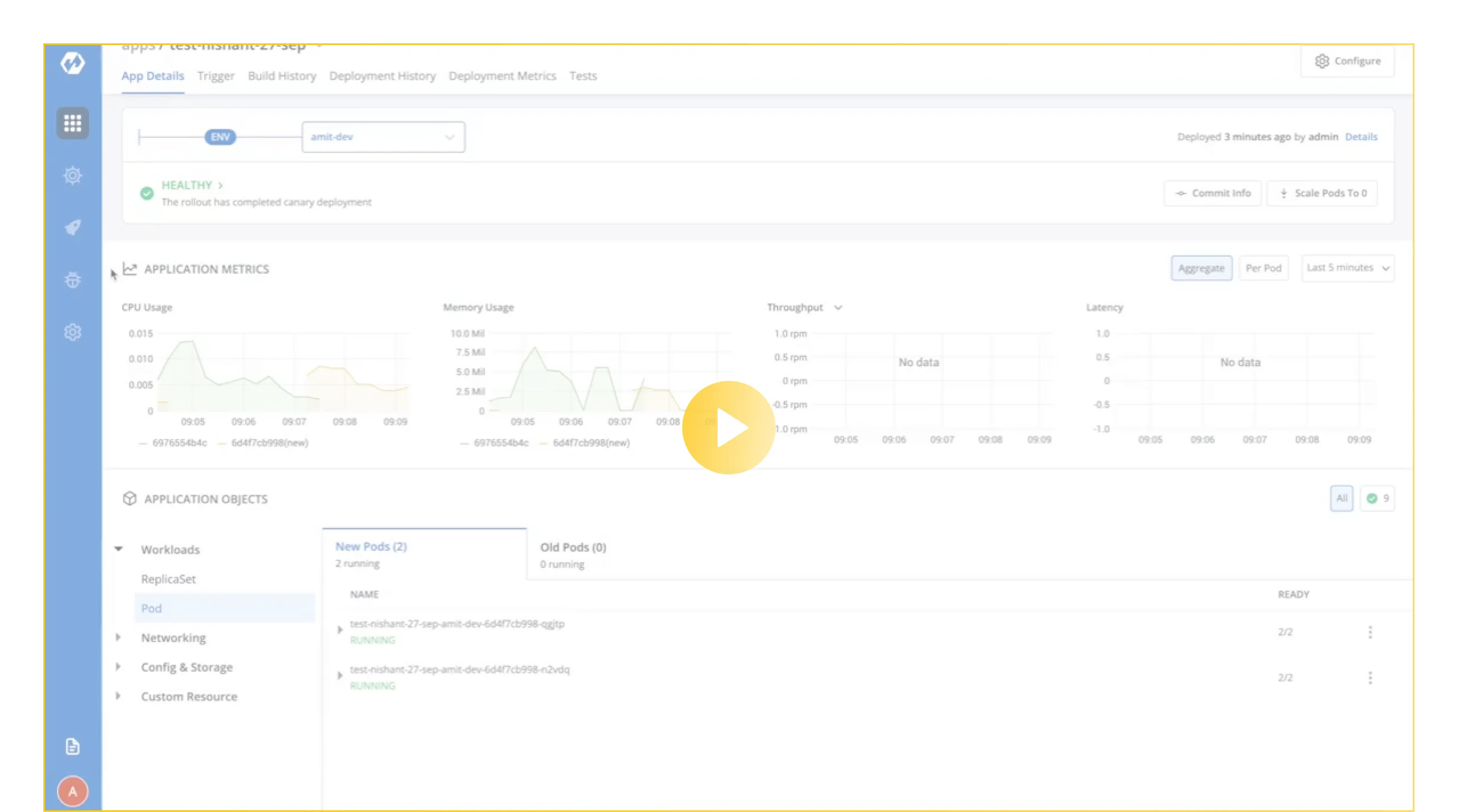Open options menu for pod ending n2vdq
1458x812 pixels.
1371,677
